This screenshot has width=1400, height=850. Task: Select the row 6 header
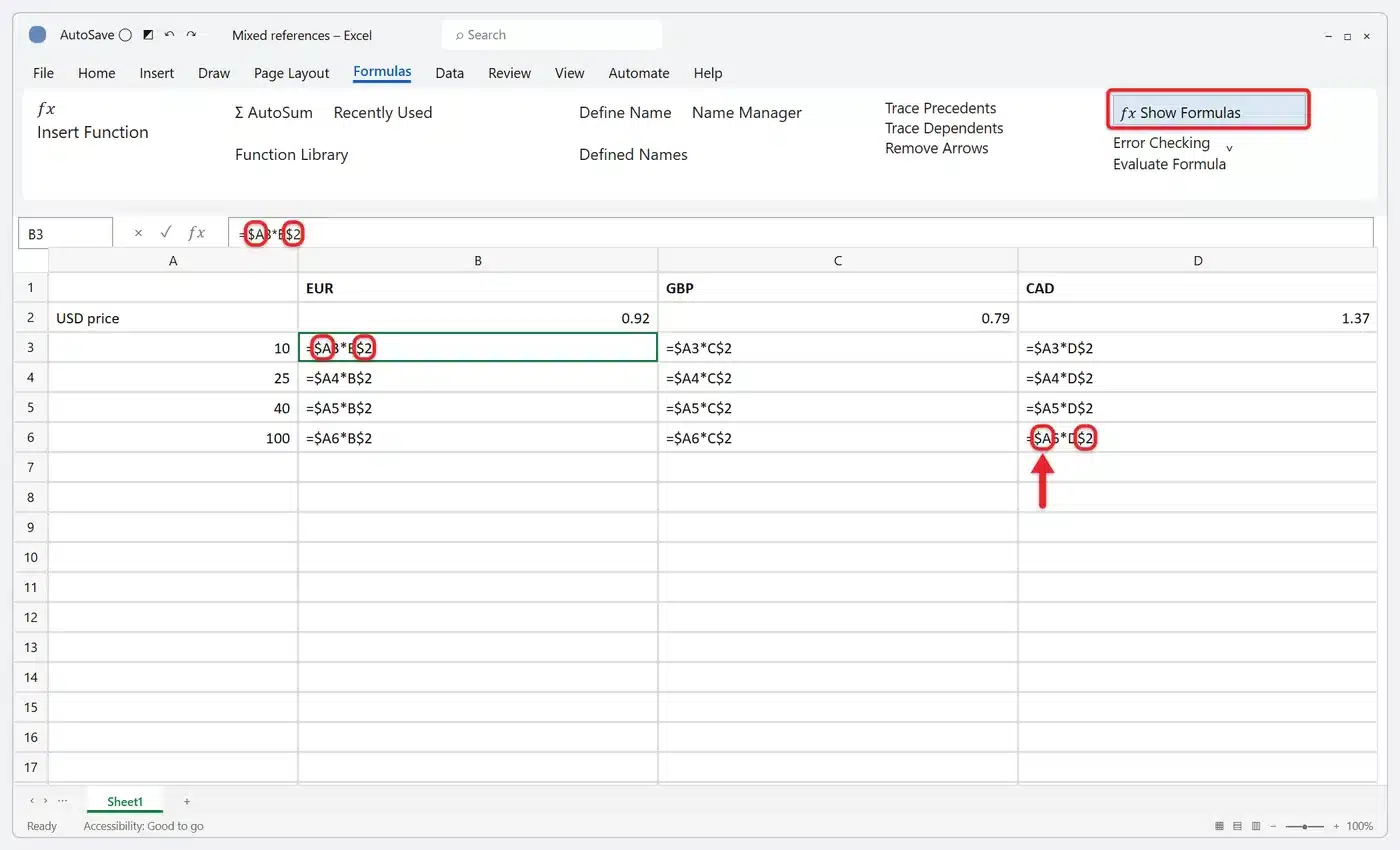tap(31, 438)
